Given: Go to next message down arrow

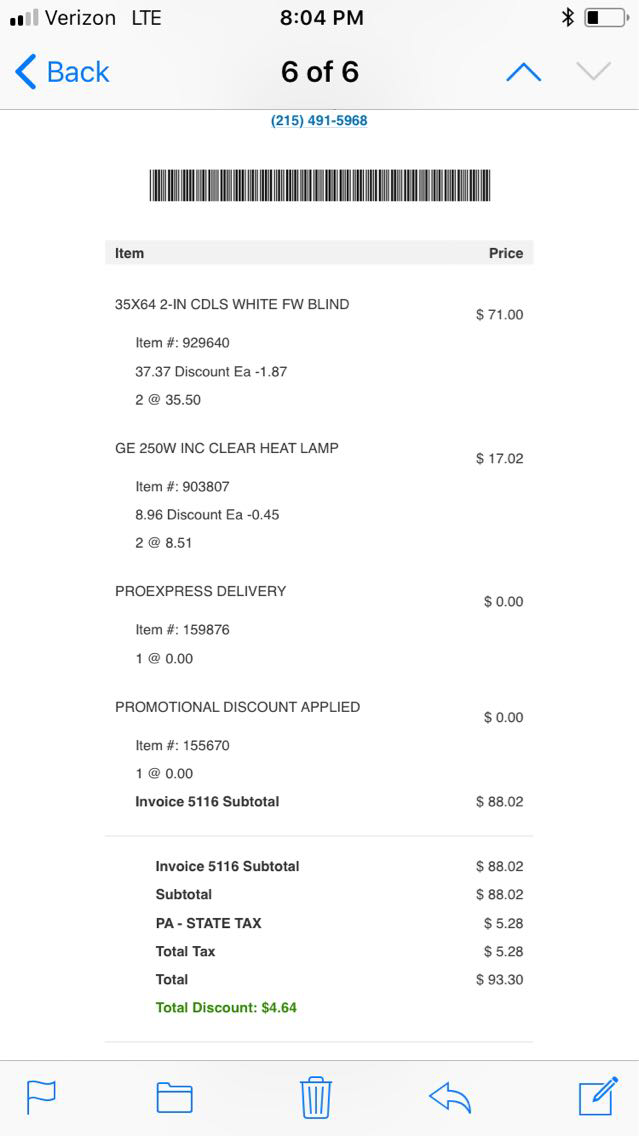Looking at the screenshot, I should tap(593, 72).
